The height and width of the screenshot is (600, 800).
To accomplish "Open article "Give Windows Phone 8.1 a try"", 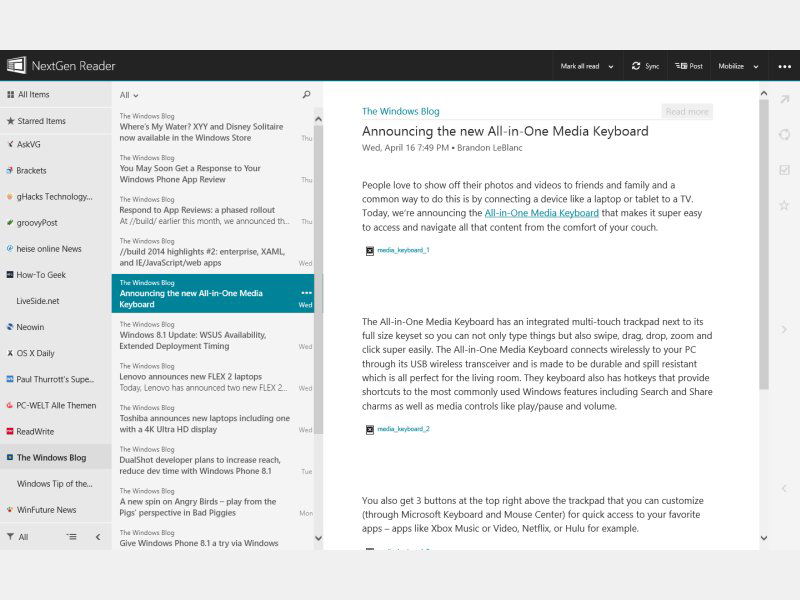I will point(213,538).
